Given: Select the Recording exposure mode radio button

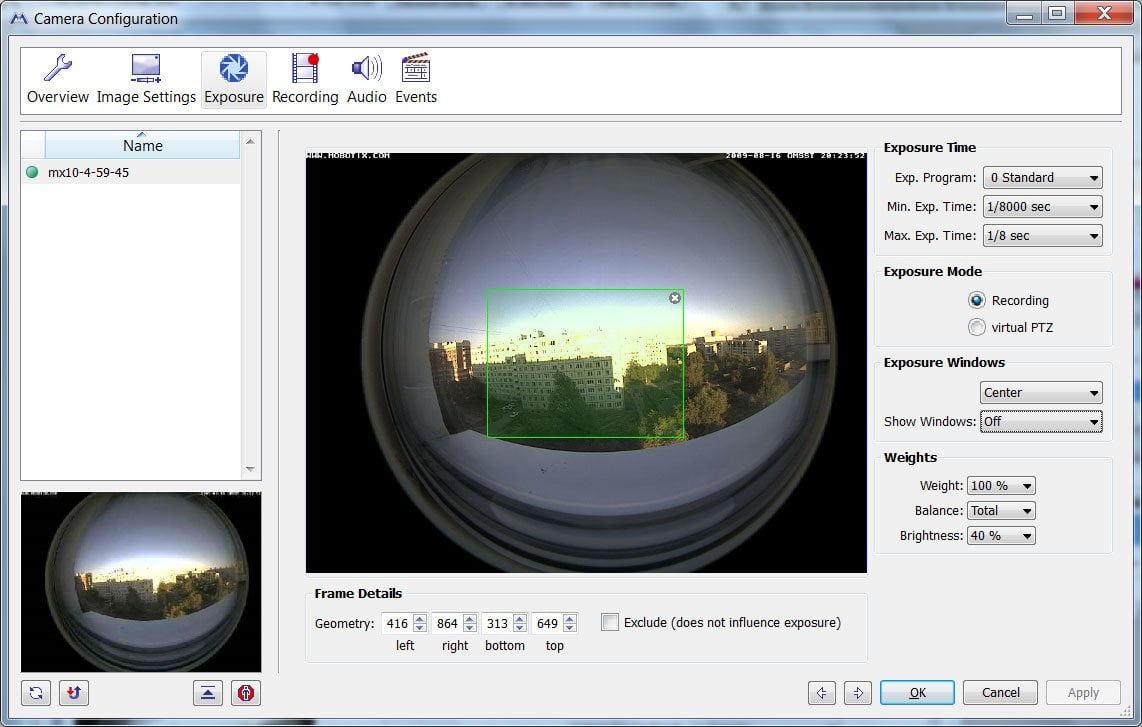Looking at the screenshot, I should pos(977,300).
